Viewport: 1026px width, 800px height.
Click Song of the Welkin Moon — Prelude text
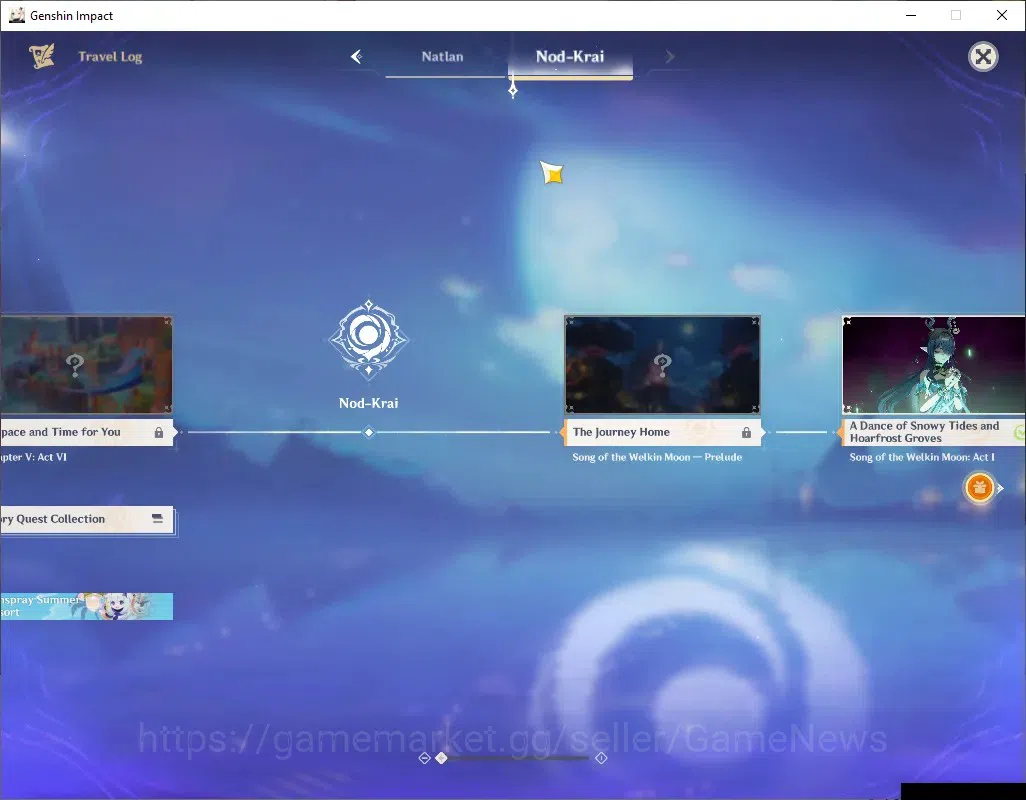(x=657, y=457)
